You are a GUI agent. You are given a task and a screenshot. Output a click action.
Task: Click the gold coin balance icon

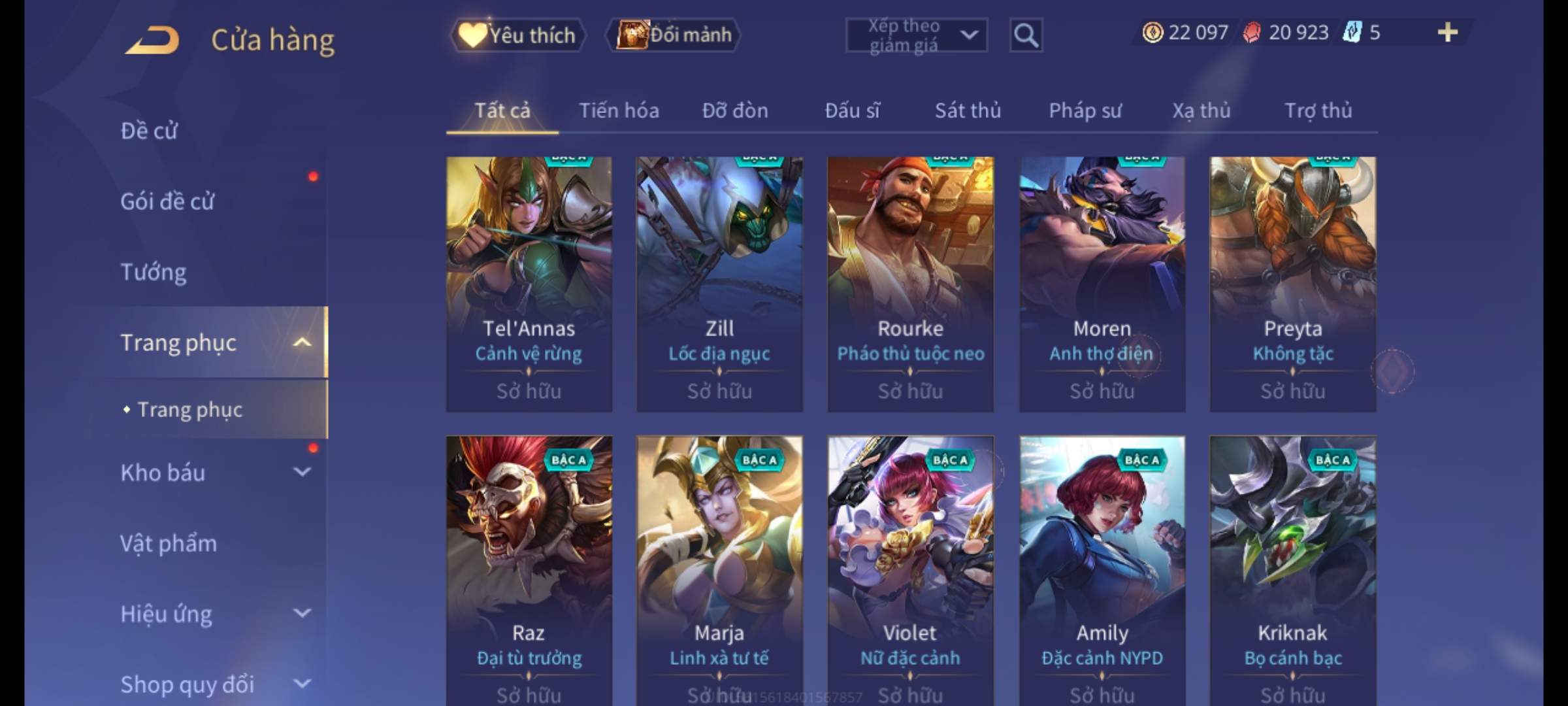pos(1152,32)
